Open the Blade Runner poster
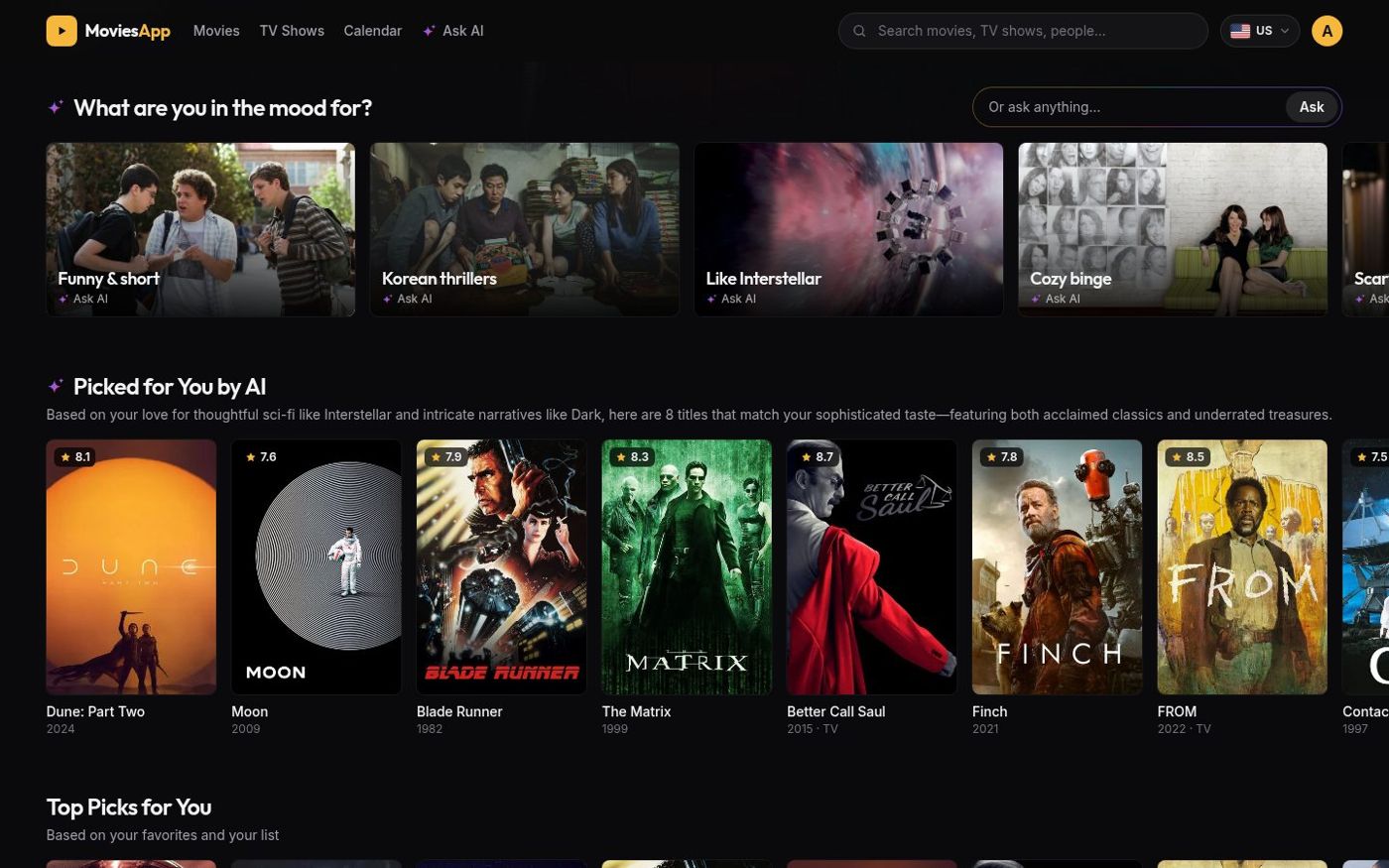Image resolution: width=1389 pixels, height=868 pixels. coord(502,567)
